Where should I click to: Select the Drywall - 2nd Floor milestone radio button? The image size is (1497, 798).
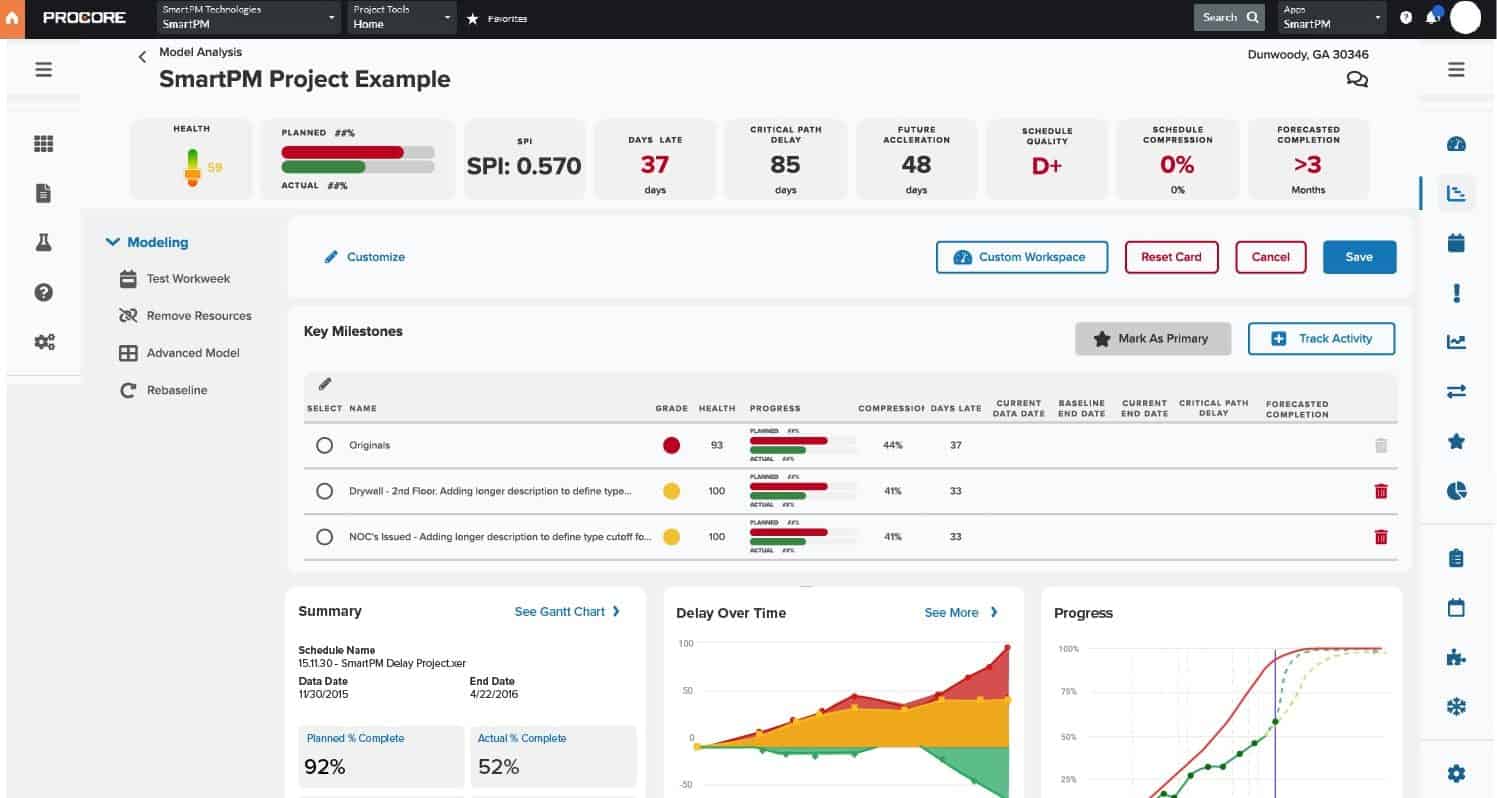[324, 491]
